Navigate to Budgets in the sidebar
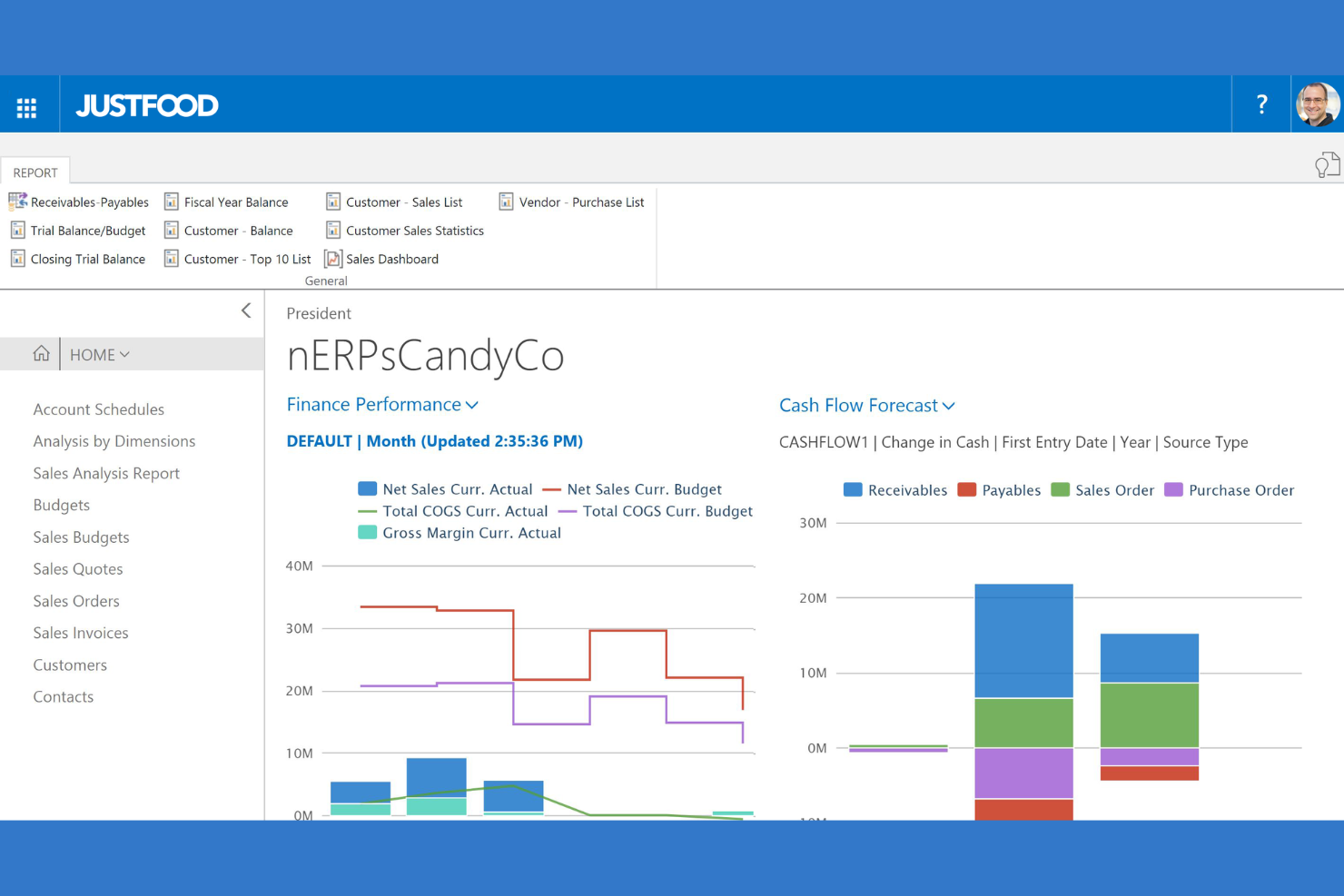 coord(62,505)
